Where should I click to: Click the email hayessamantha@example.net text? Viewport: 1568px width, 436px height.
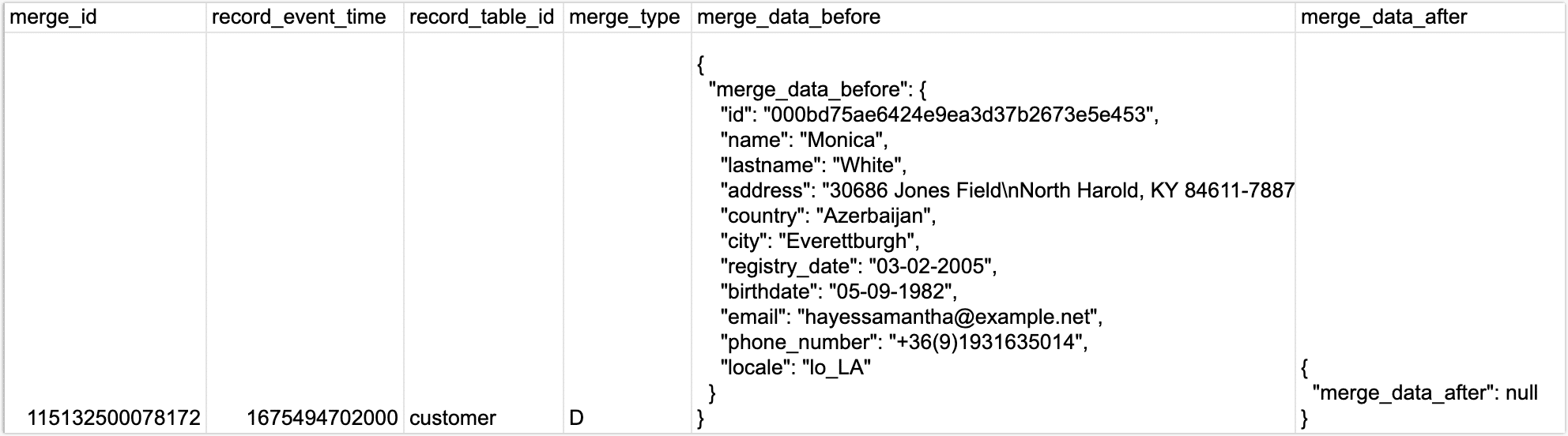pos(948,317)
